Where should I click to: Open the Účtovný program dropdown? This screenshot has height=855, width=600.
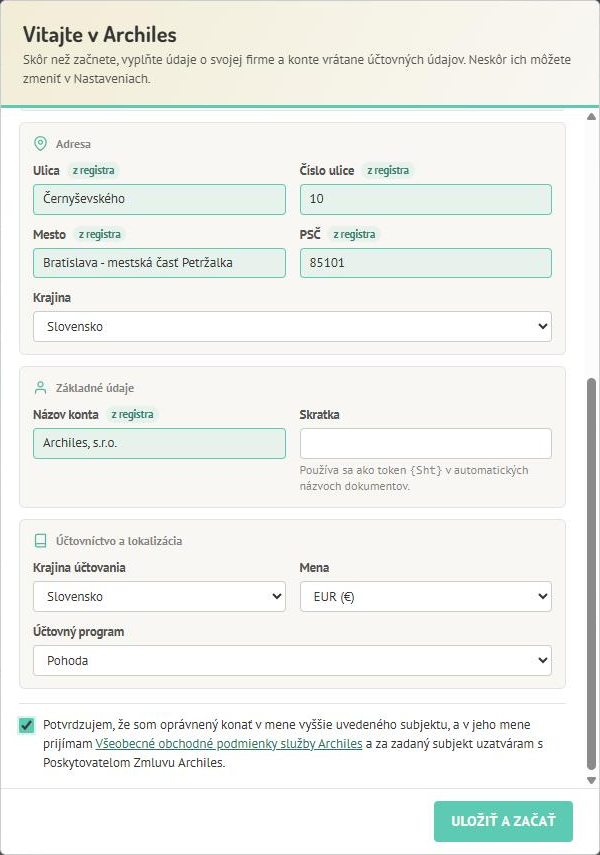(292, 660)
